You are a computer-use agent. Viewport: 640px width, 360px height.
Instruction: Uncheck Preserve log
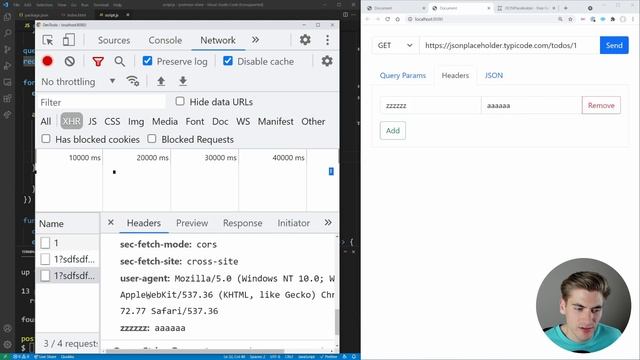(147, 61)
